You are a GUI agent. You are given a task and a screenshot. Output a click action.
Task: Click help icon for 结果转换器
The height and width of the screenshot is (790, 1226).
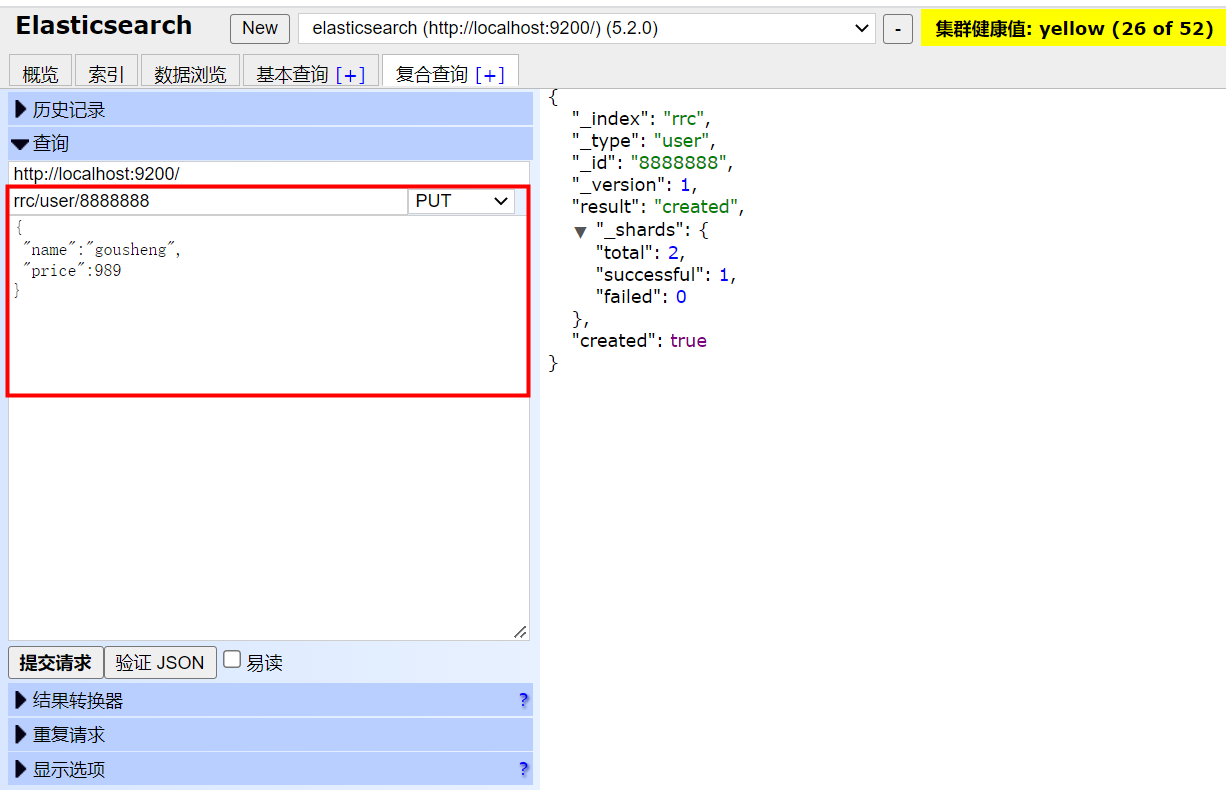click(523, 700)
